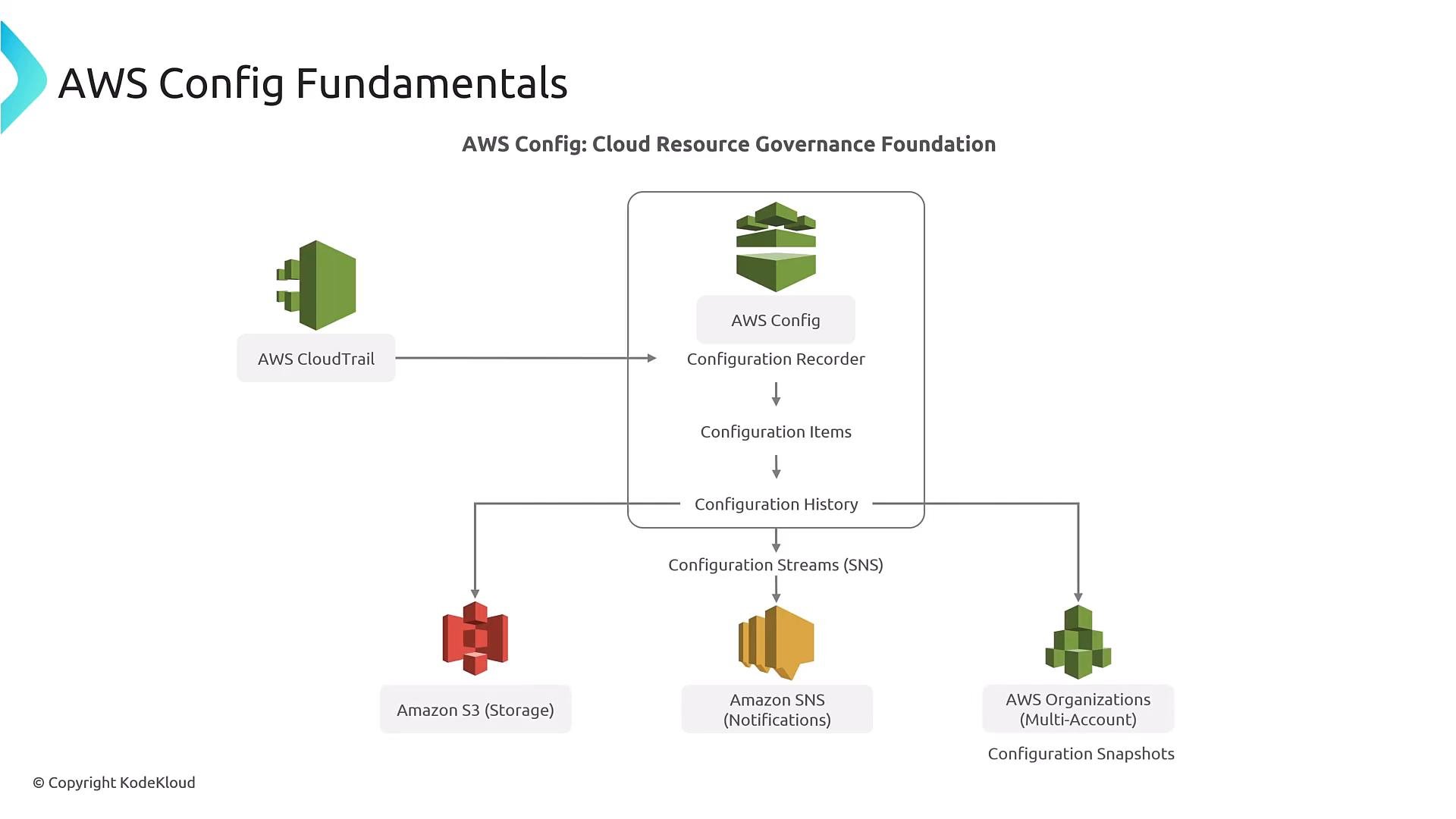Screen dimensions: 1456x819
Task: Click the AWS Organizations cubes icon
Action: [x=1078, y=642]
